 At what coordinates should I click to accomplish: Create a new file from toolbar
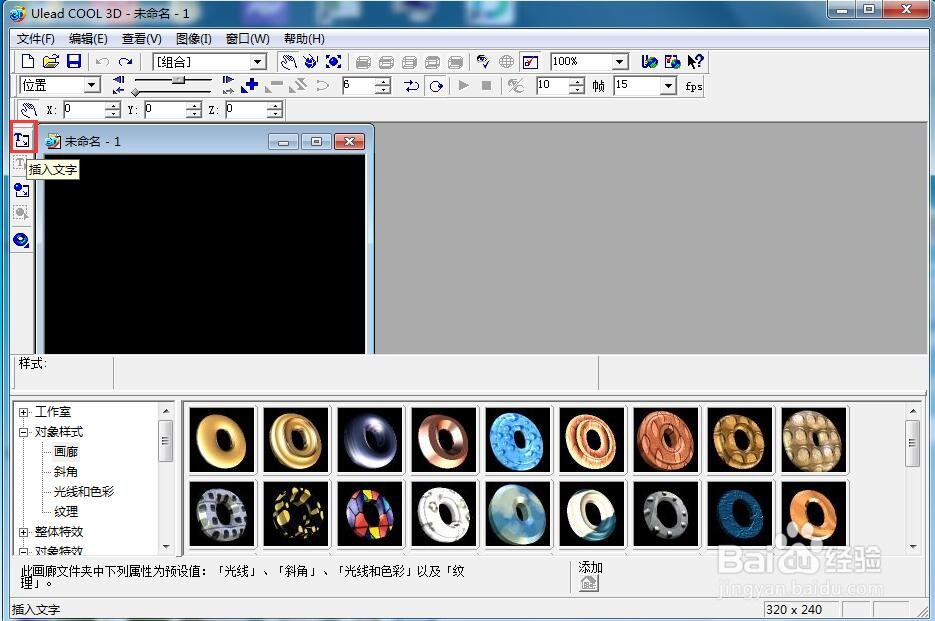[28, 61]
